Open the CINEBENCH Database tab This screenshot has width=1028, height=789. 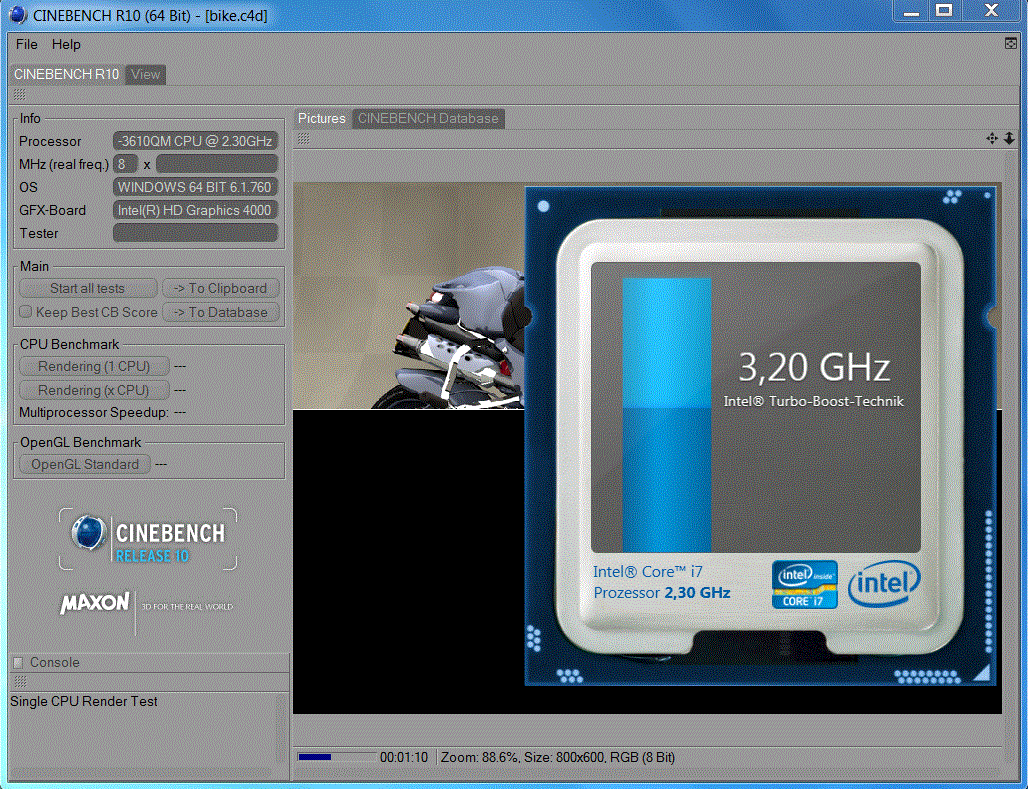point(428,119)
